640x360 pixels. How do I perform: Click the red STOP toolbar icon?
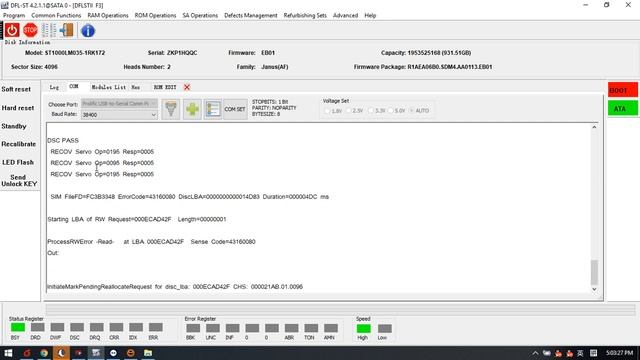pyautogui.click(x=30, y=30)
